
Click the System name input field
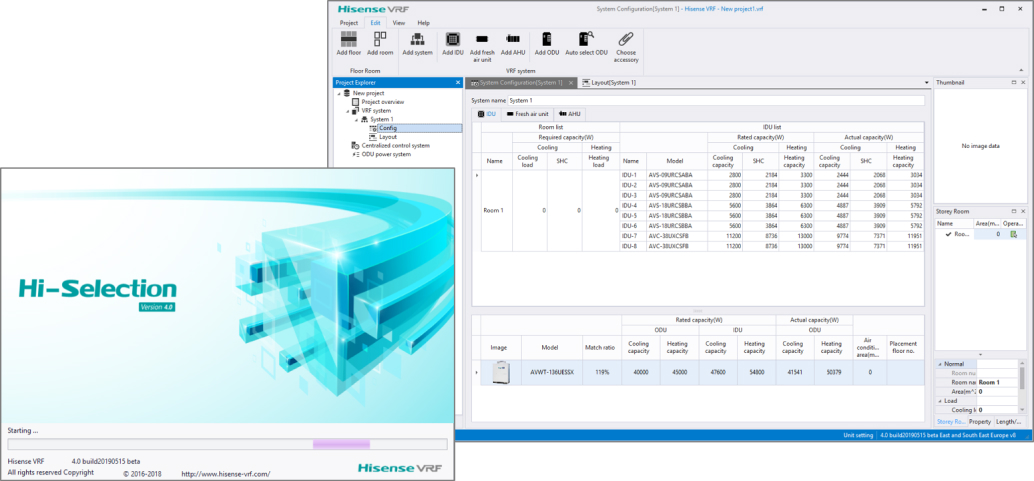coord(716,100)
